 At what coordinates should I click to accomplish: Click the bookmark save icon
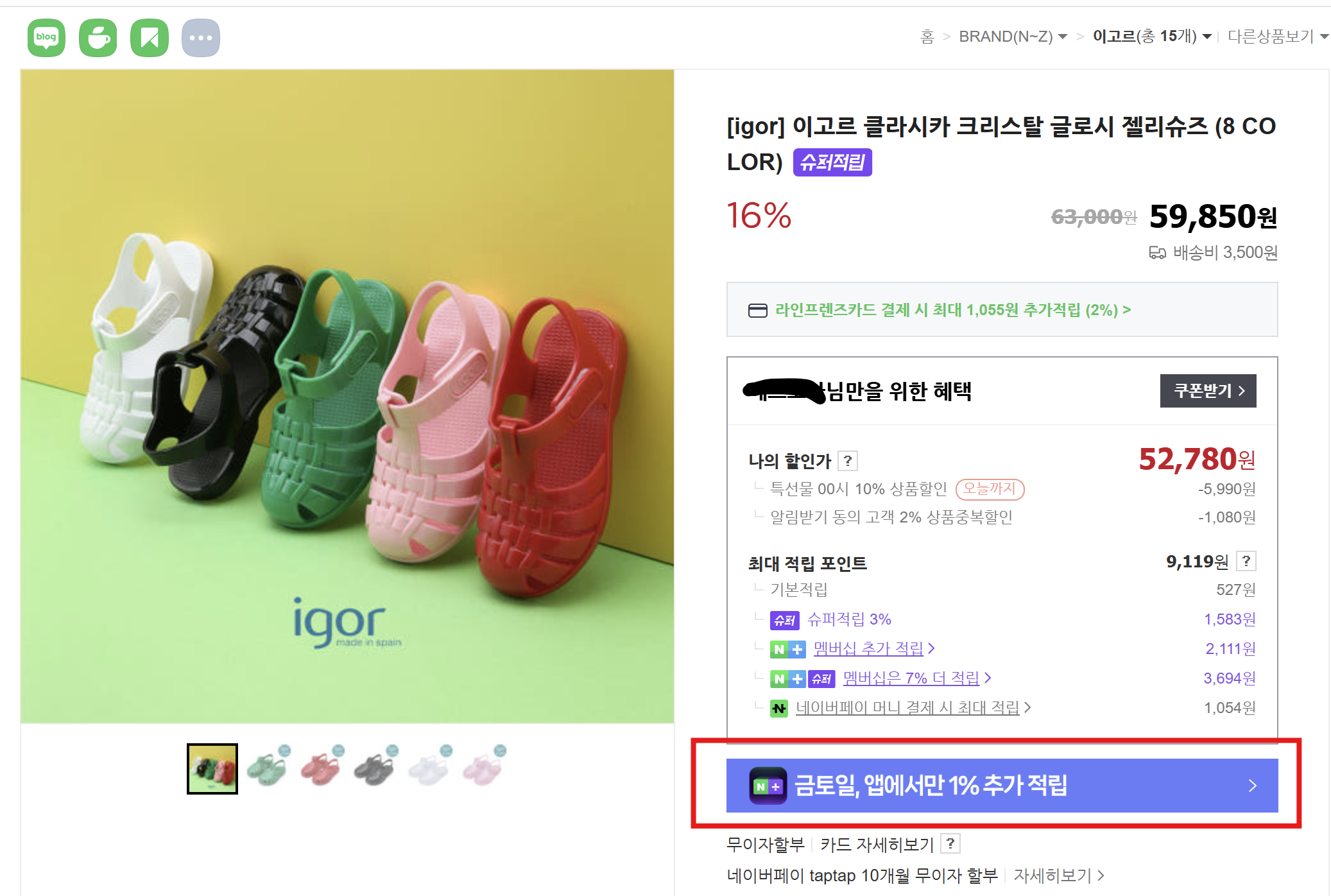click(149, 37)
